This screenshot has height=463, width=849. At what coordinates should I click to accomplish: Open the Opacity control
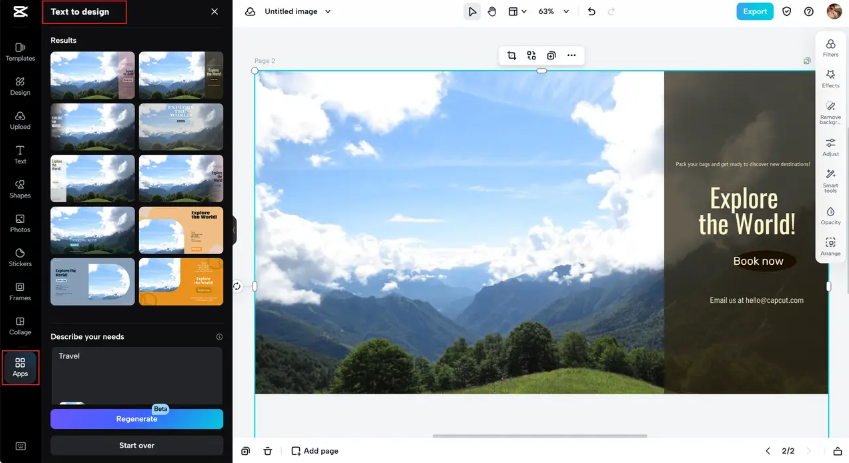pos(830,215)
